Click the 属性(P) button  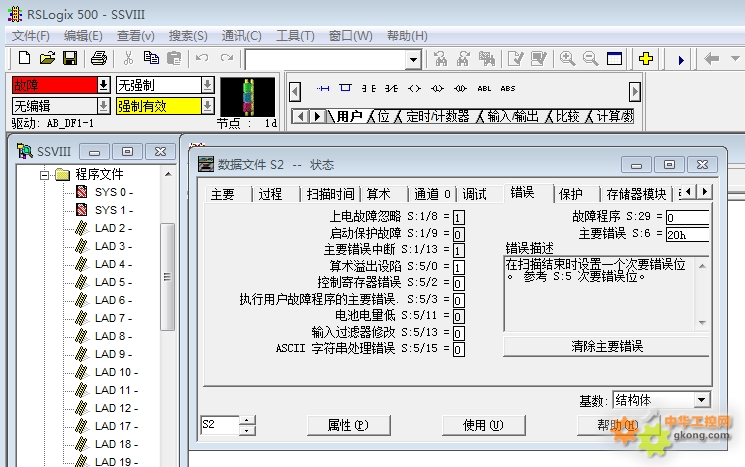348,425
